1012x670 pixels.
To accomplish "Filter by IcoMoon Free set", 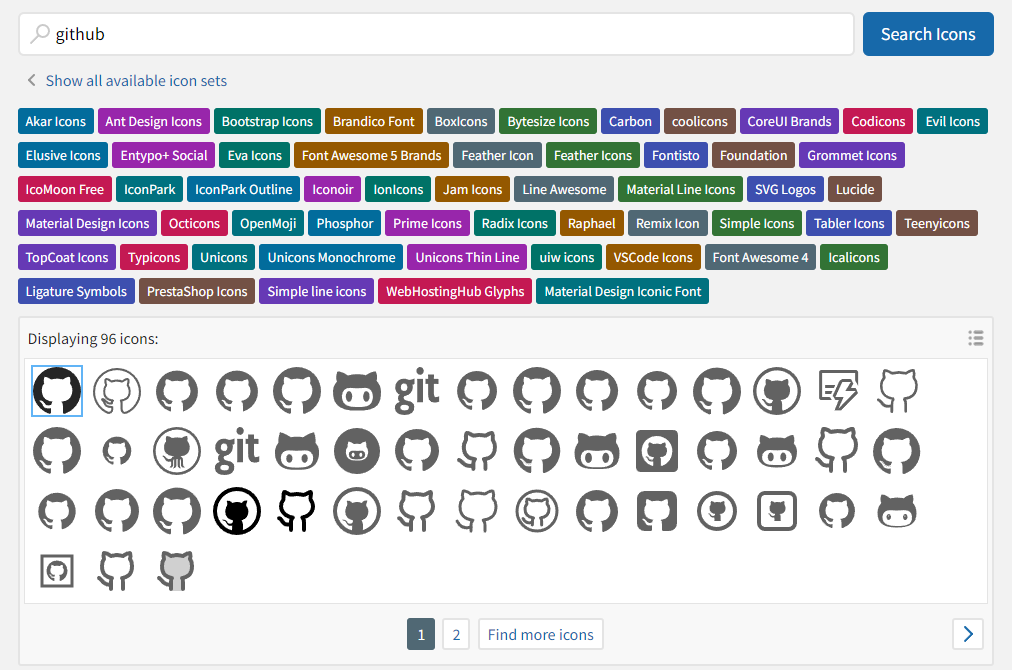I will click(65, 189).
